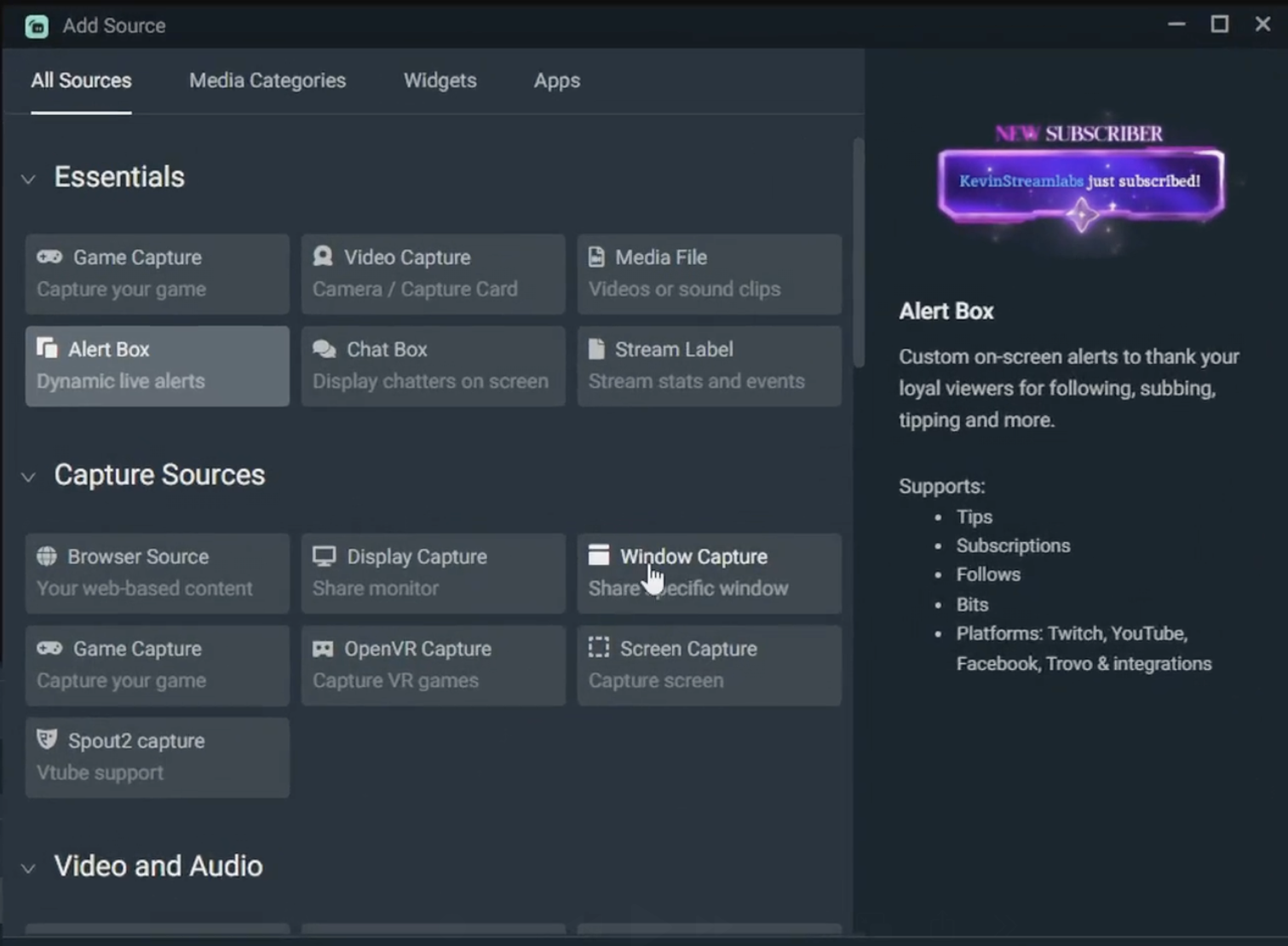This screenshot has width=1288, height=946.
Task: Click the Custom on-screen alerts description
Action: click(1069, 389)
